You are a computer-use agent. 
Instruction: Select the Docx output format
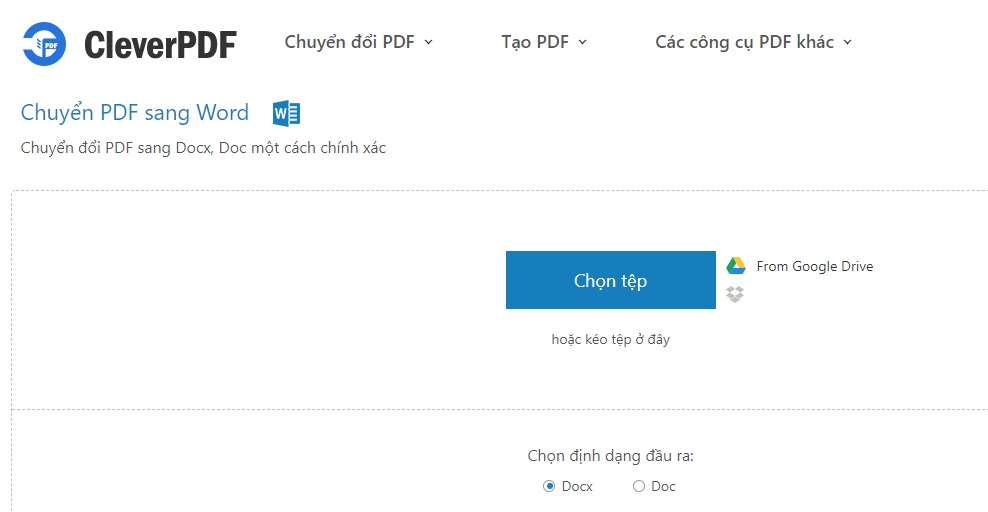coord(549,486)
